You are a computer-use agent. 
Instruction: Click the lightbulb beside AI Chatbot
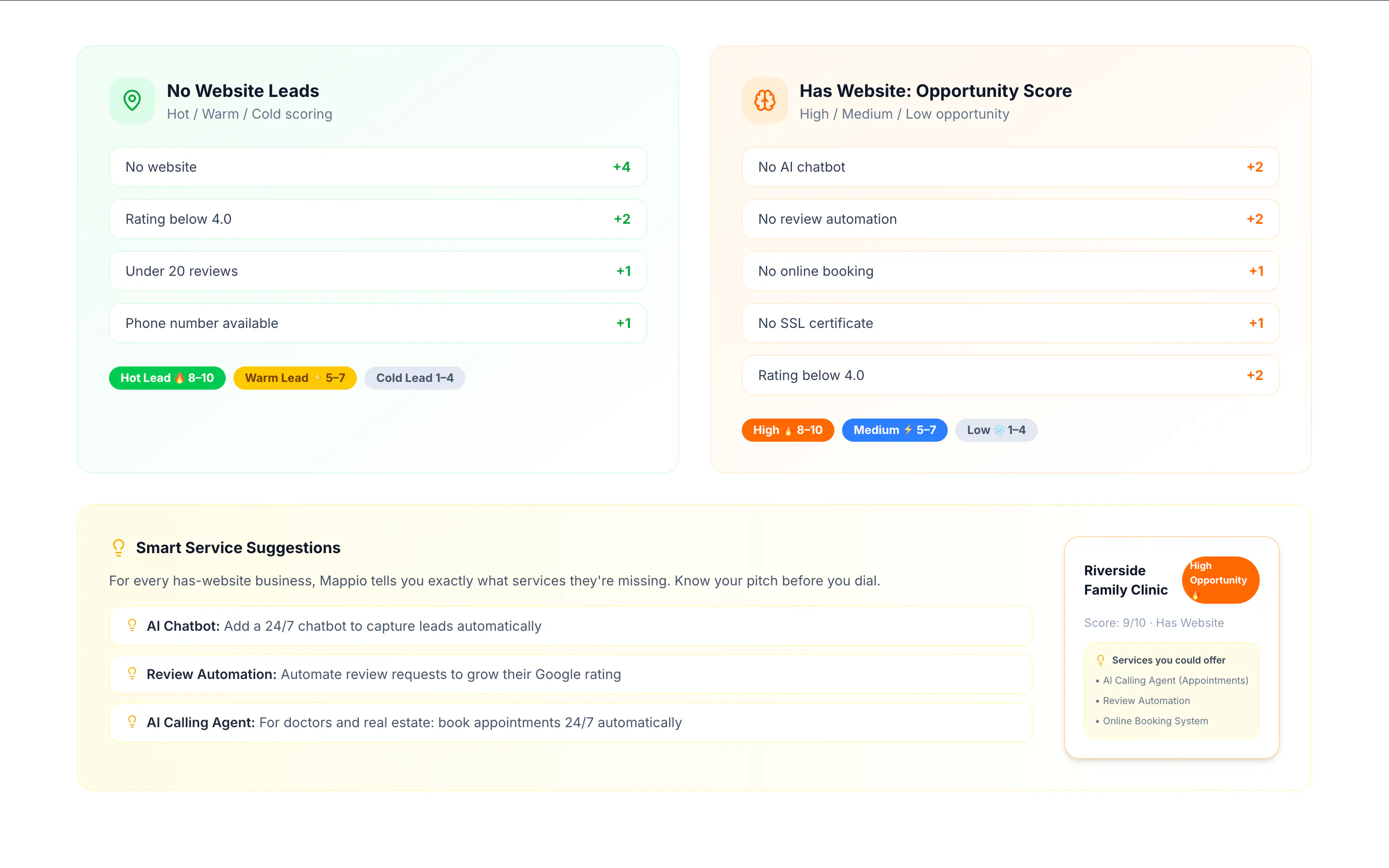tap(132, 625)
